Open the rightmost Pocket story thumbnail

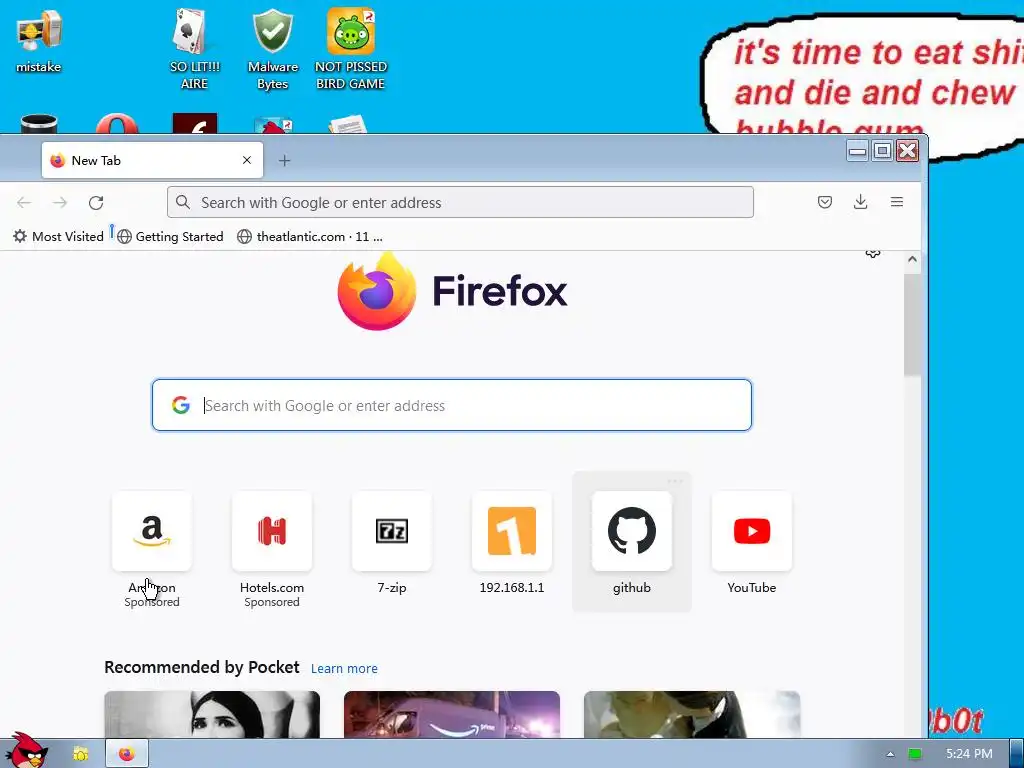click(692, 714)
